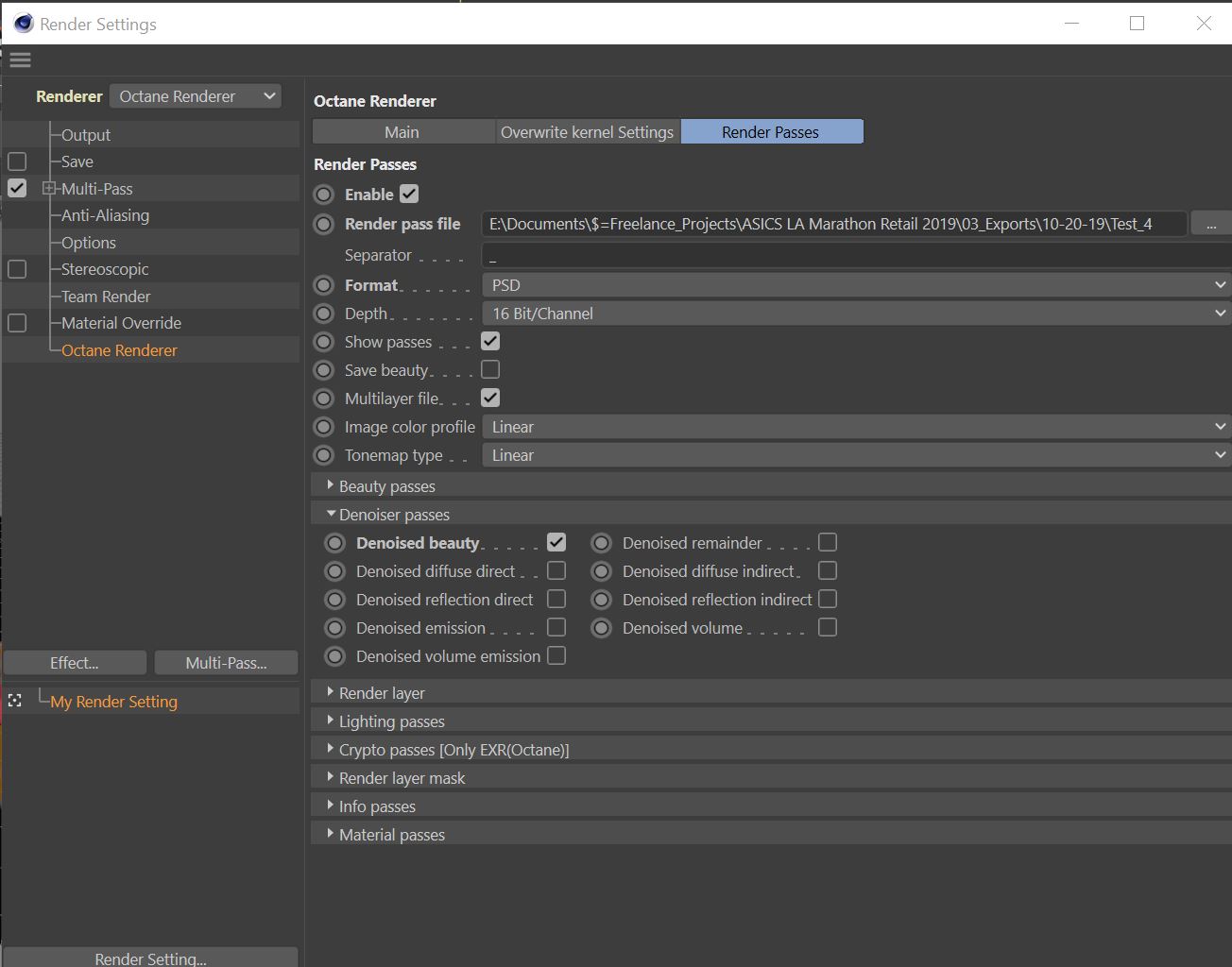Select Output in the settings tree
This screenshot has width=1232, height=967.
pyautogui.click(x=86, y=135)
